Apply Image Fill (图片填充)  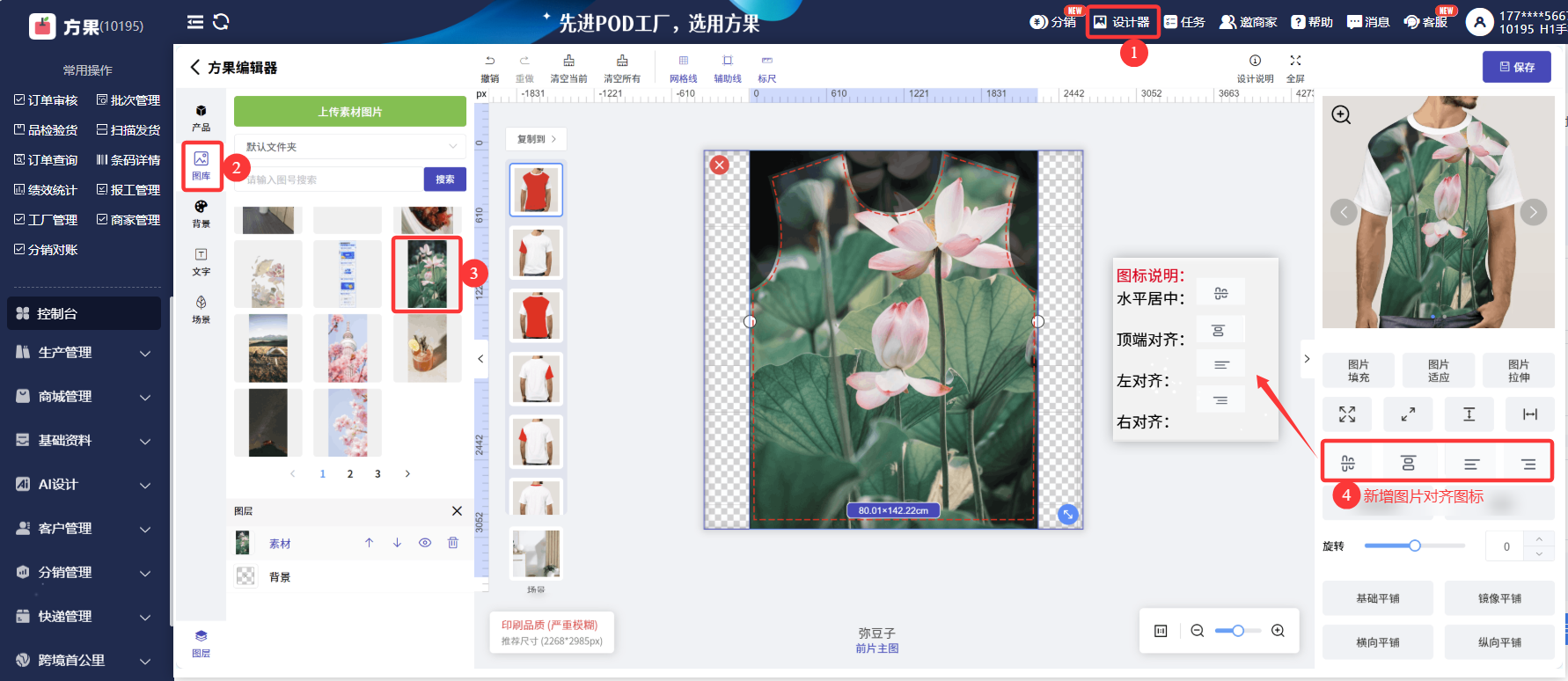click(x=1359, y=370)
